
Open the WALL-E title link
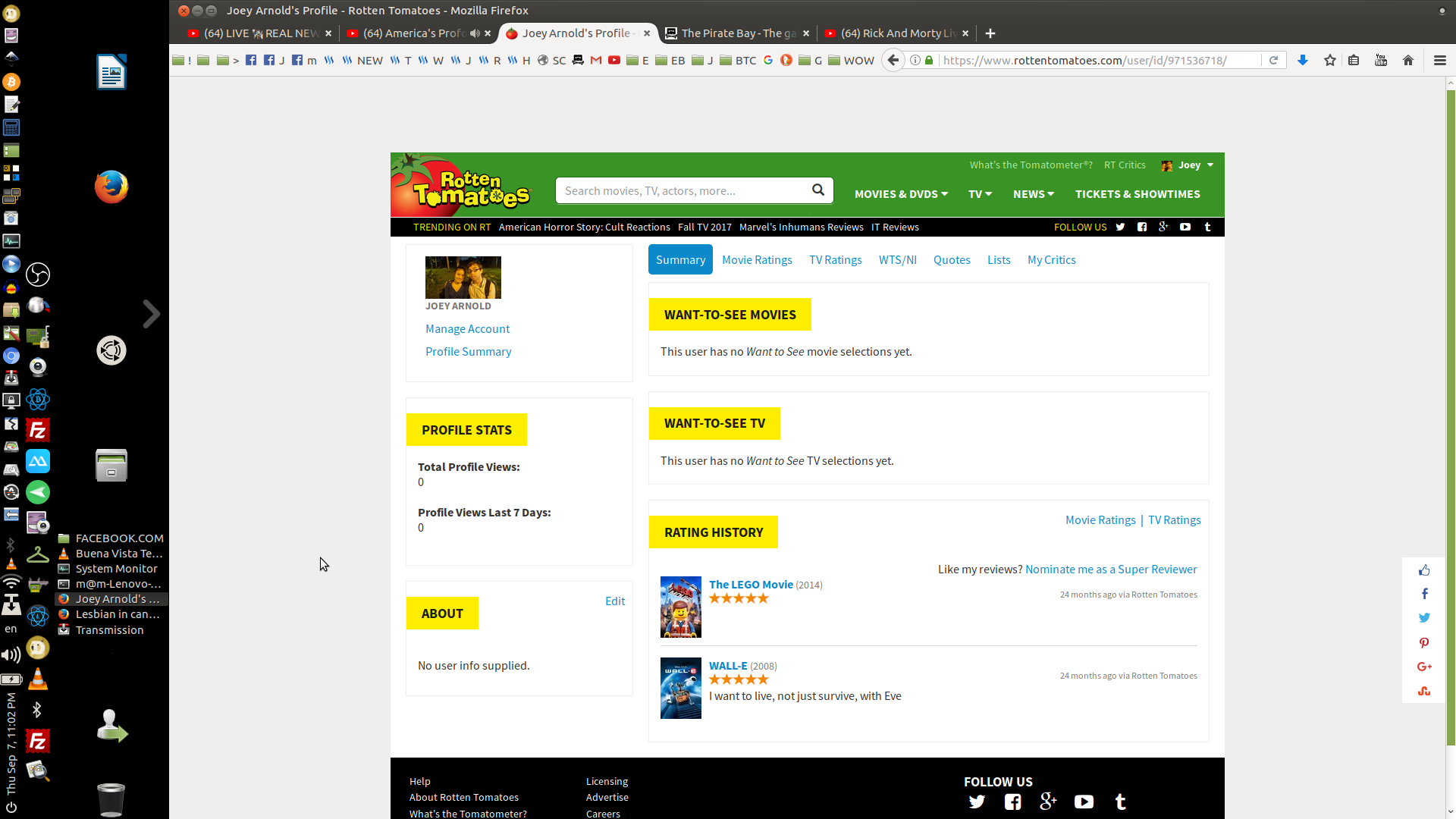click(x=728, y=666)
